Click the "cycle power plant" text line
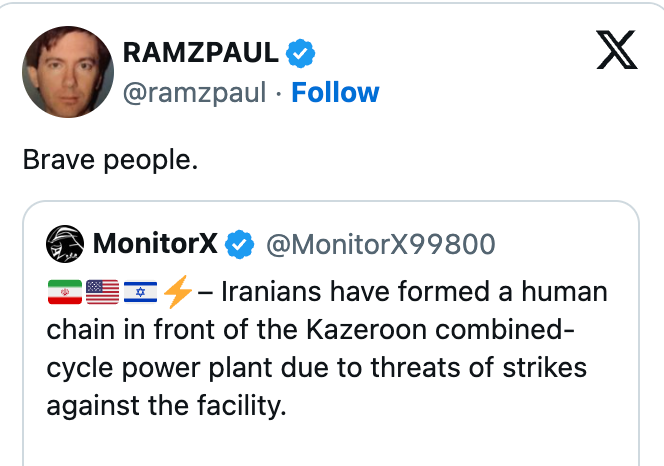This screenshot has width=664, height=466. point(180,368)
